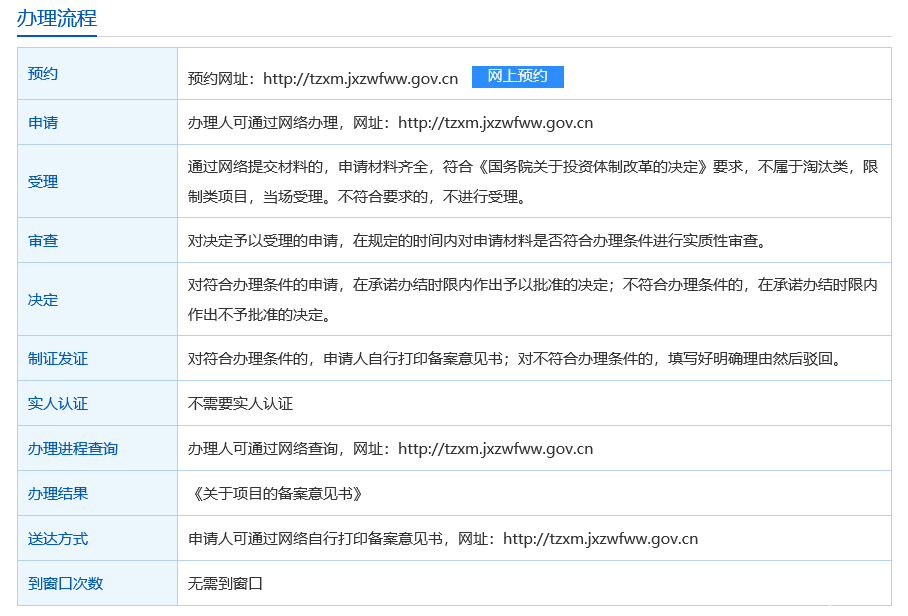Click the URL in the 送达方式 row
Viewport: 908px width, 616px height.
(600, 538)
